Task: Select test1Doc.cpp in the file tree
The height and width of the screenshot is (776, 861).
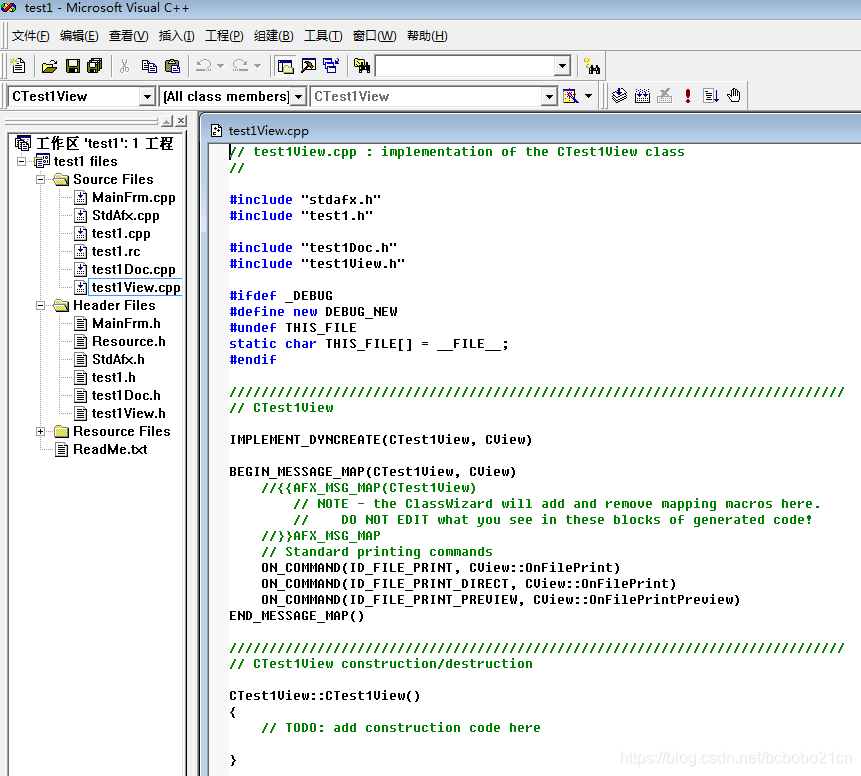Action: [133, 270]
